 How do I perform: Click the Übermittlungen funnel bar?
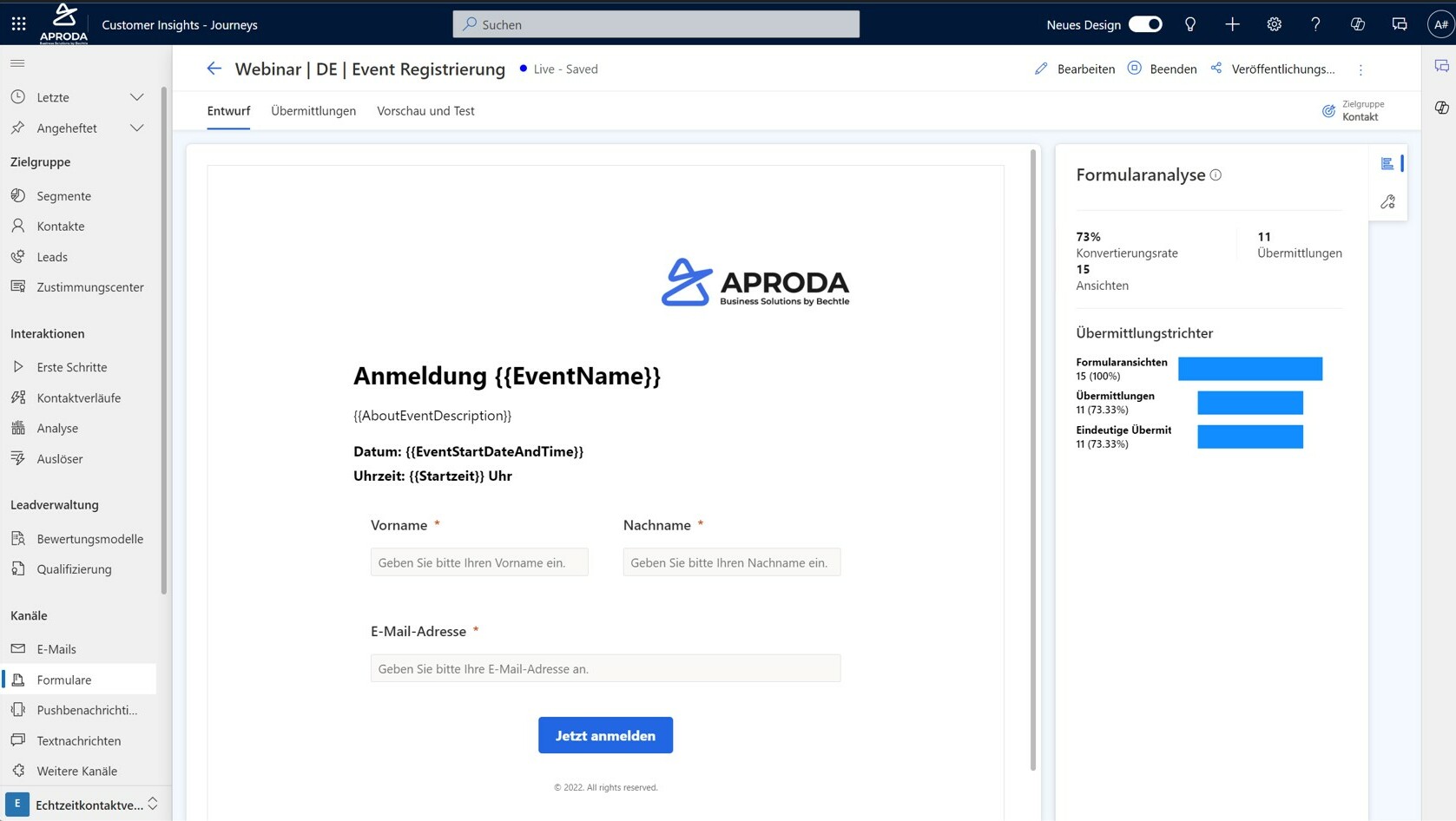coord(1249,402)
